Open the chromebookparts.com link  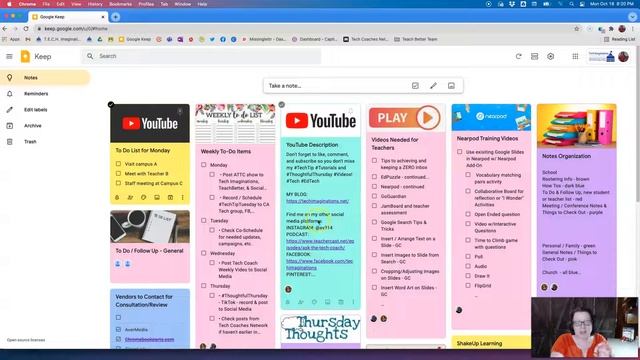149,339
